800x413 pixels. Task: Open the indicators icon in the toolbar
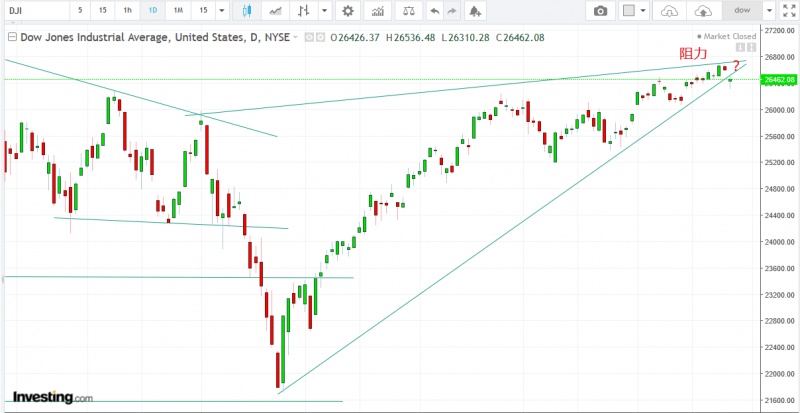(x=377, y=11)
